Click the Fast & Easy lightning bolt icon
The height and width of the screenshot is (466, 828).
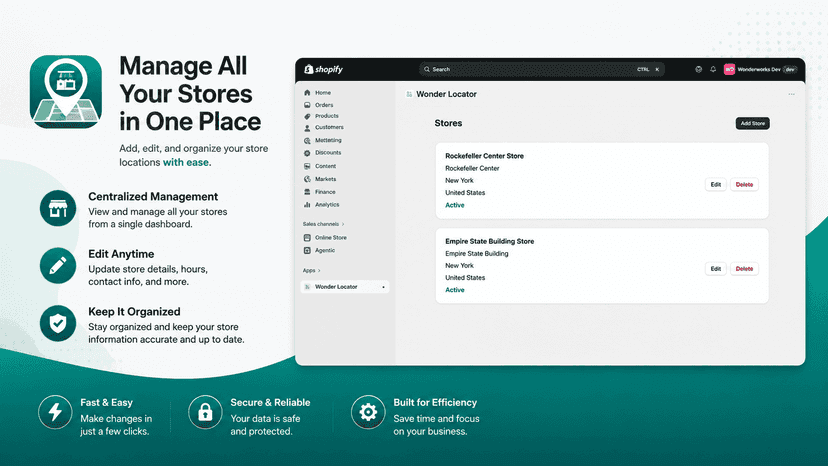pyautogui.click(x=55, y=412)
